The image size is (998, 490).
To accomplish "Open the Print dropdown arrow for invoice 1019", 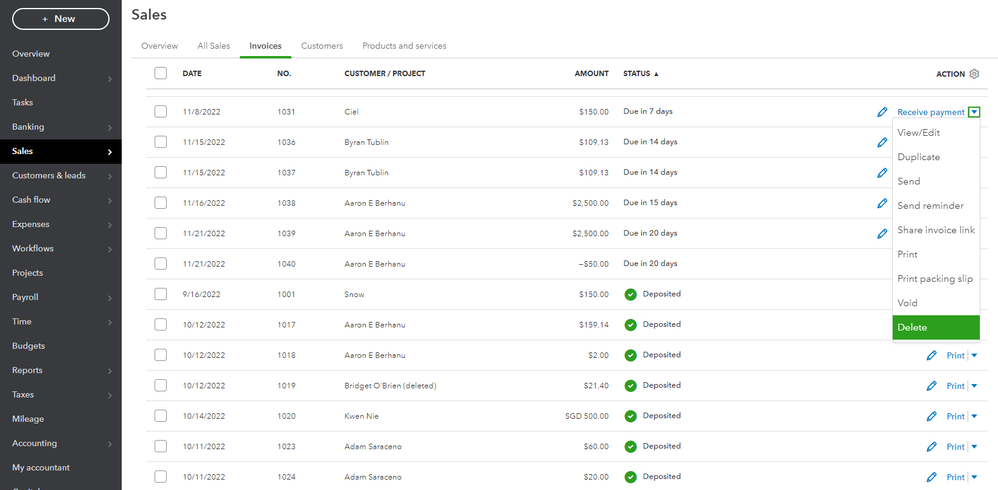I will click(x=974, y=386).
